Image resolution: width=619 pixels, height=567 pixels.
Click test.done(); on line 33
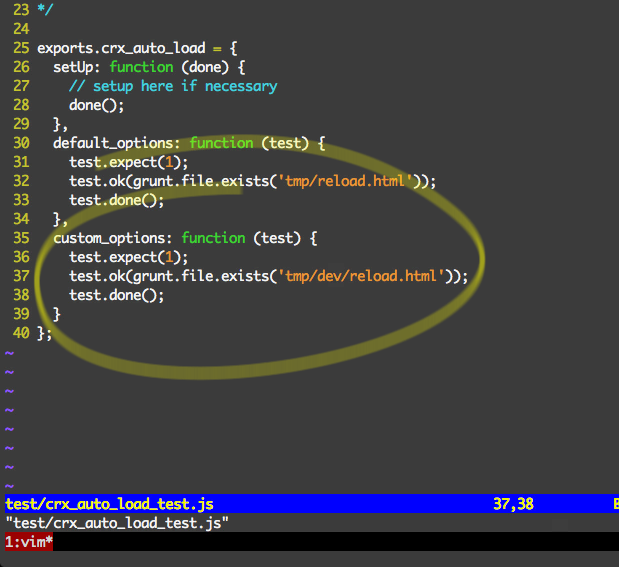pyautogui.click(x=116, y=200)
